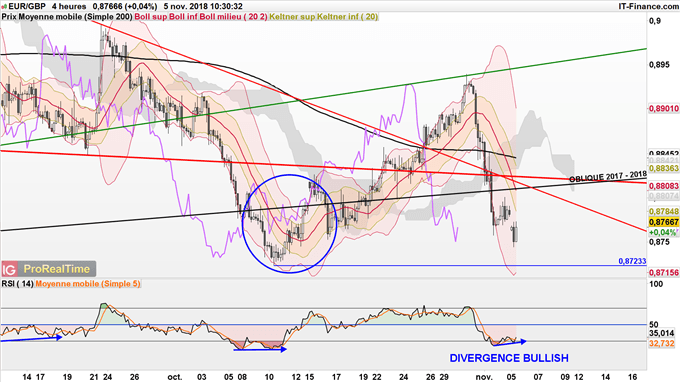Select 'Boll sup Boll inf Boll milieu (20 2)' label
This screenshot has height=382, width=680.
[x=201, y=17]
